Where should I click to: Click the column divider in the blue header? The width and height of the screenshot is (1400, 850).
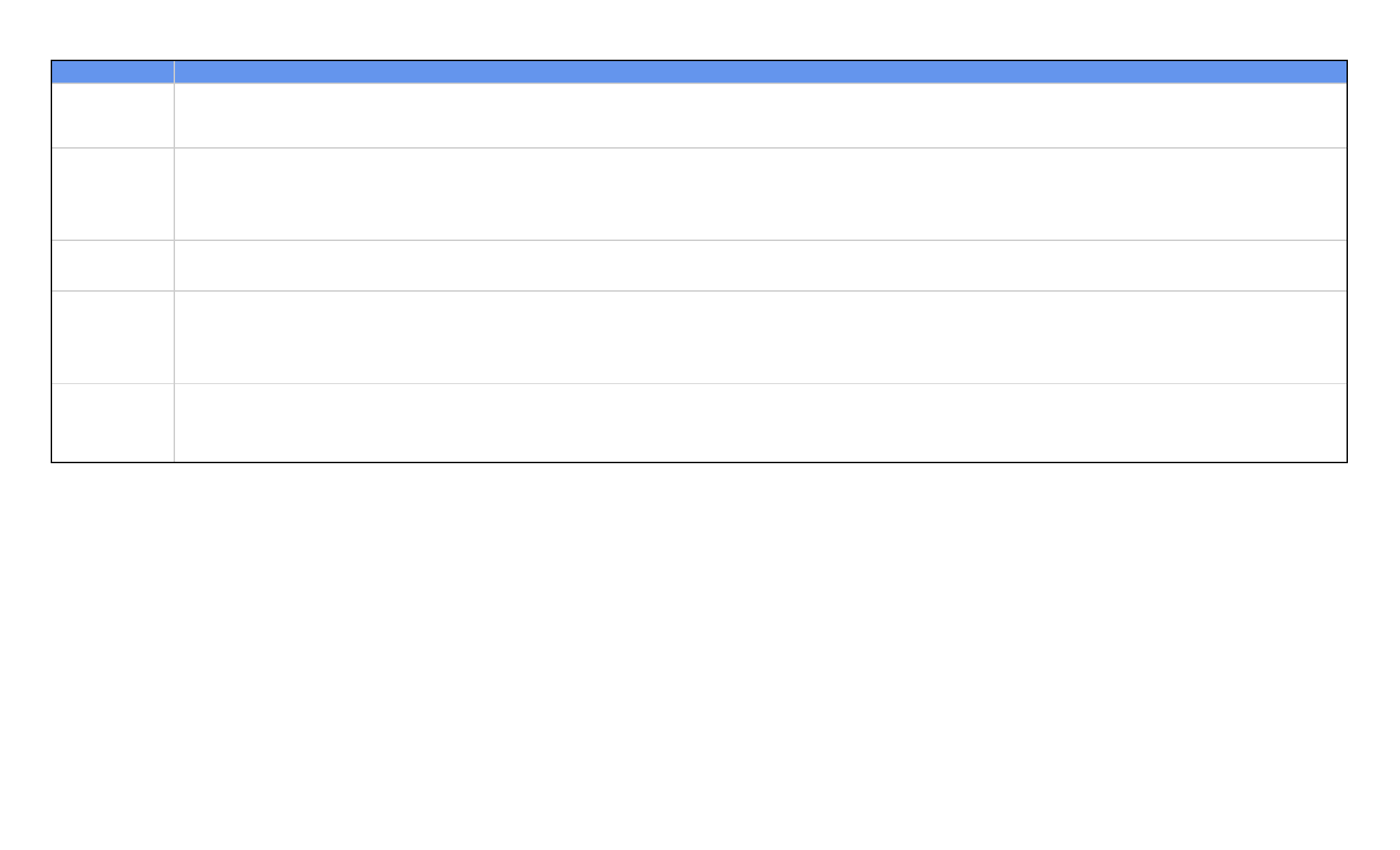click(x=174, y=72)
